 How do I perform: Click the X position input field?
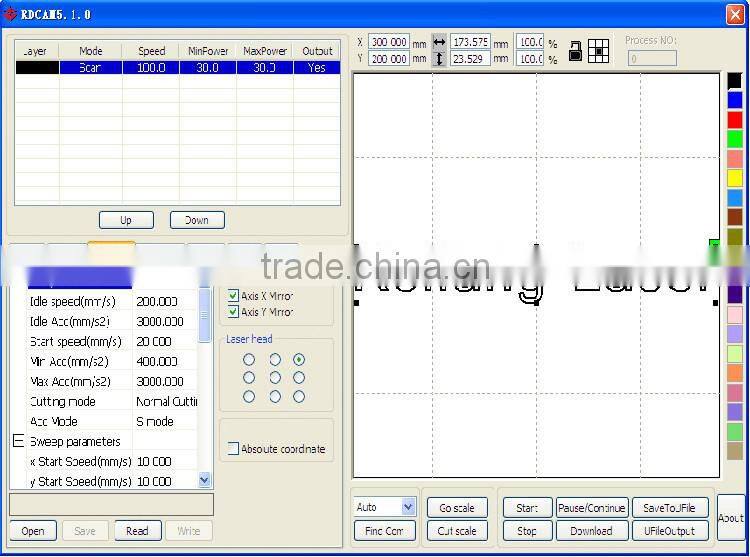tap(389, 42)
